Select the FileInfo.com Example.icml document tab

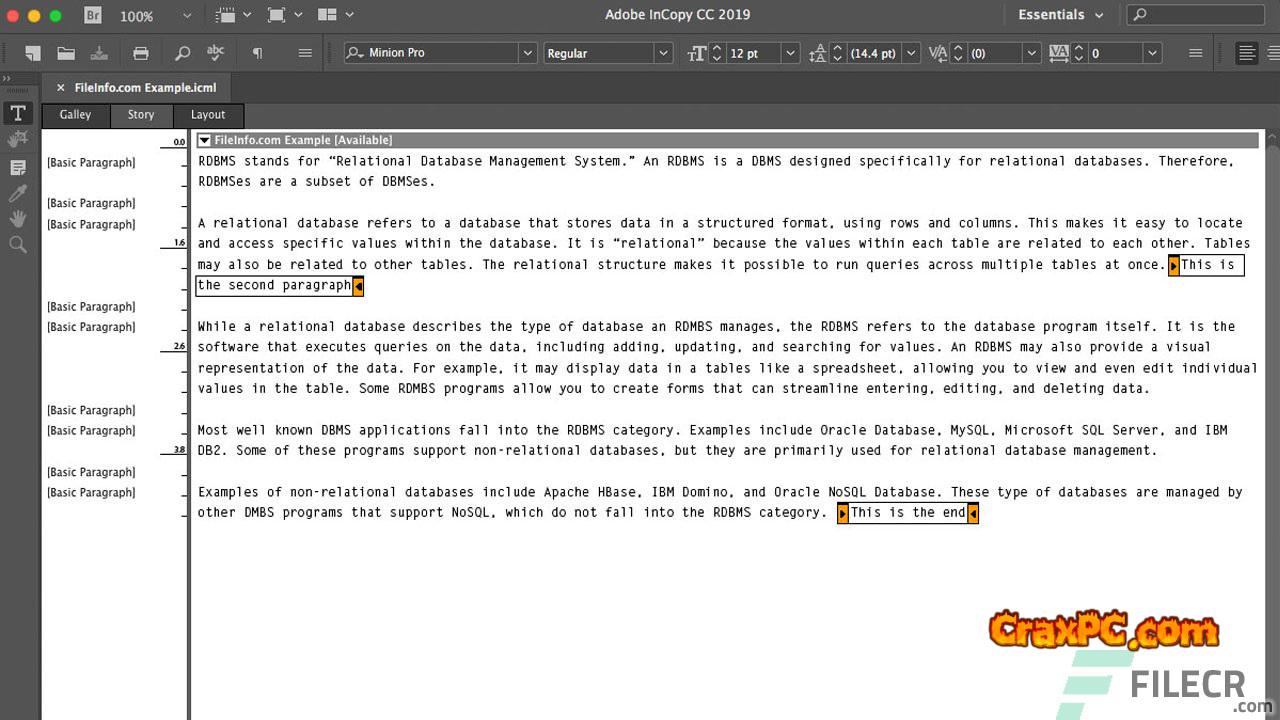(145, 88)
